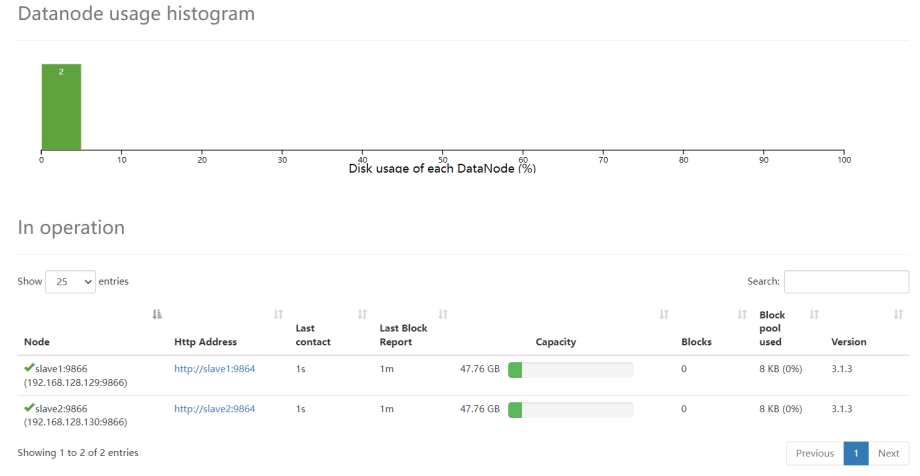
Task: Open the http://slave2:9864 link
Action: pyautogui.click(x=214, y=409)
